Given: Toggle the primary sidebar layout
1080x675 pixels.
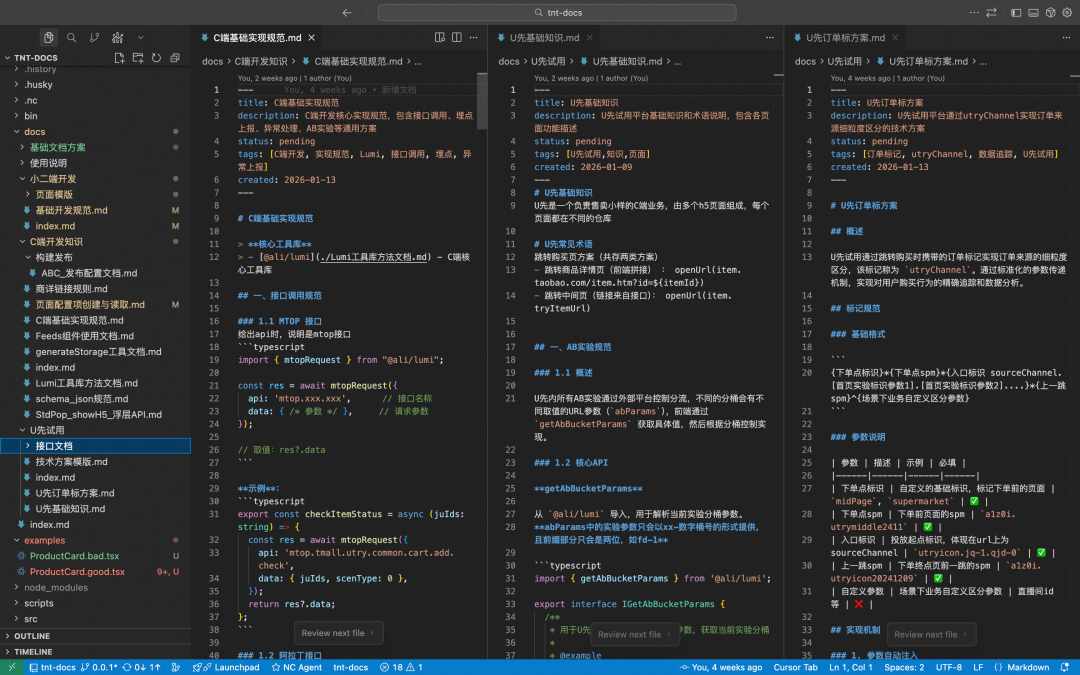Looking at the screenshot, I should (x=1016, y=12).
